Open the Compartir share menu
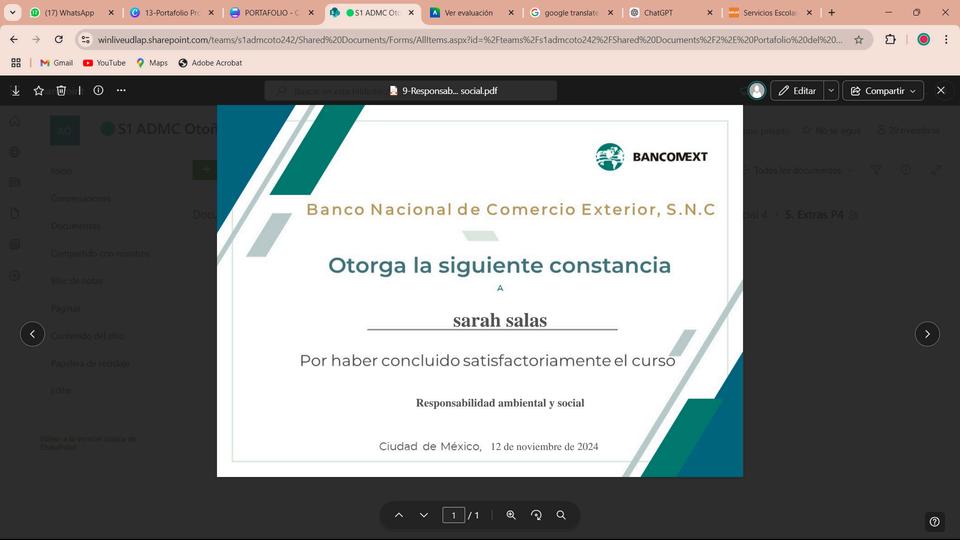Viewport: 960px width, 540px height. [x=883, y=91]
